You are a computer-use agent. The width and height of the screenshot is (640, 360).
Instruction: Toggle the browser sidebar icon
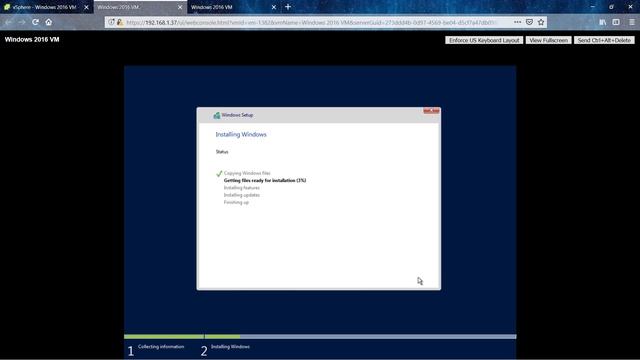[616, 22]
